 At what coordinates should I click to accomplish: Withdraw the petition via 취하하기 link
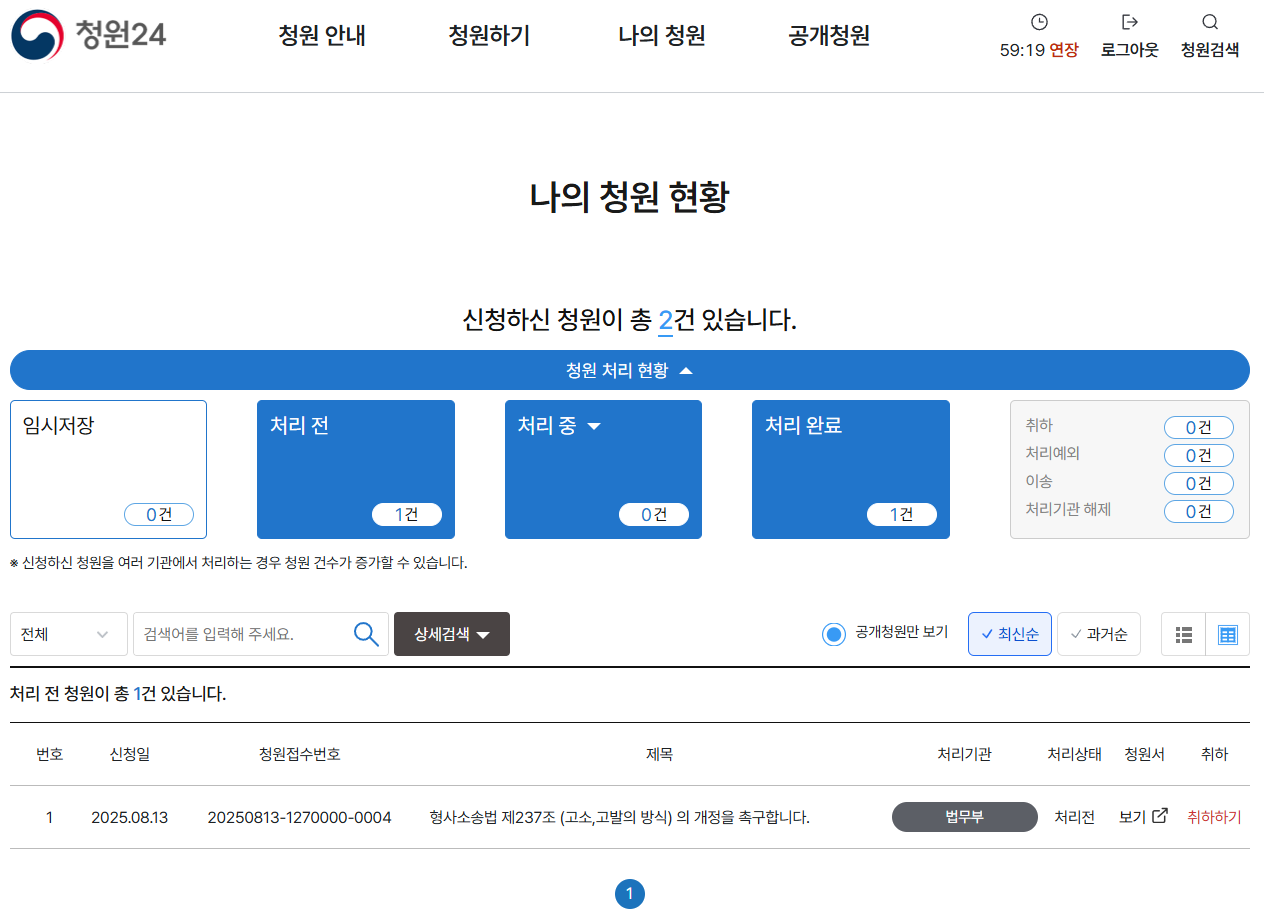point(1213,817)
